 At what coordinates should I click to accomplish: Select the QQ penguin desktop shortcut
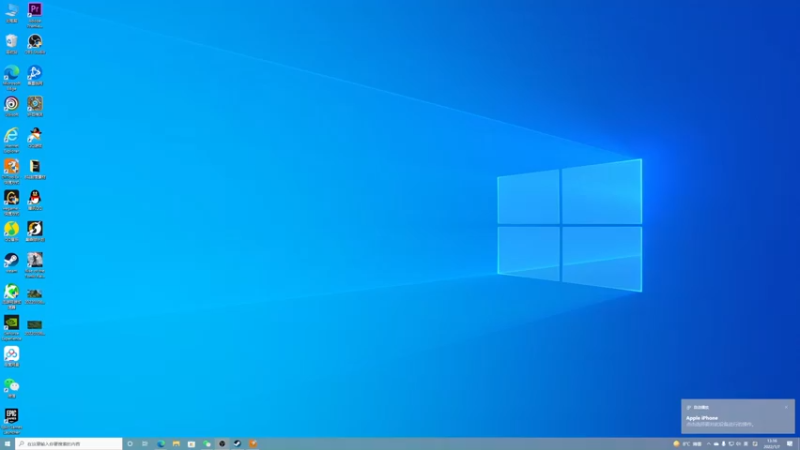point(35,200)
